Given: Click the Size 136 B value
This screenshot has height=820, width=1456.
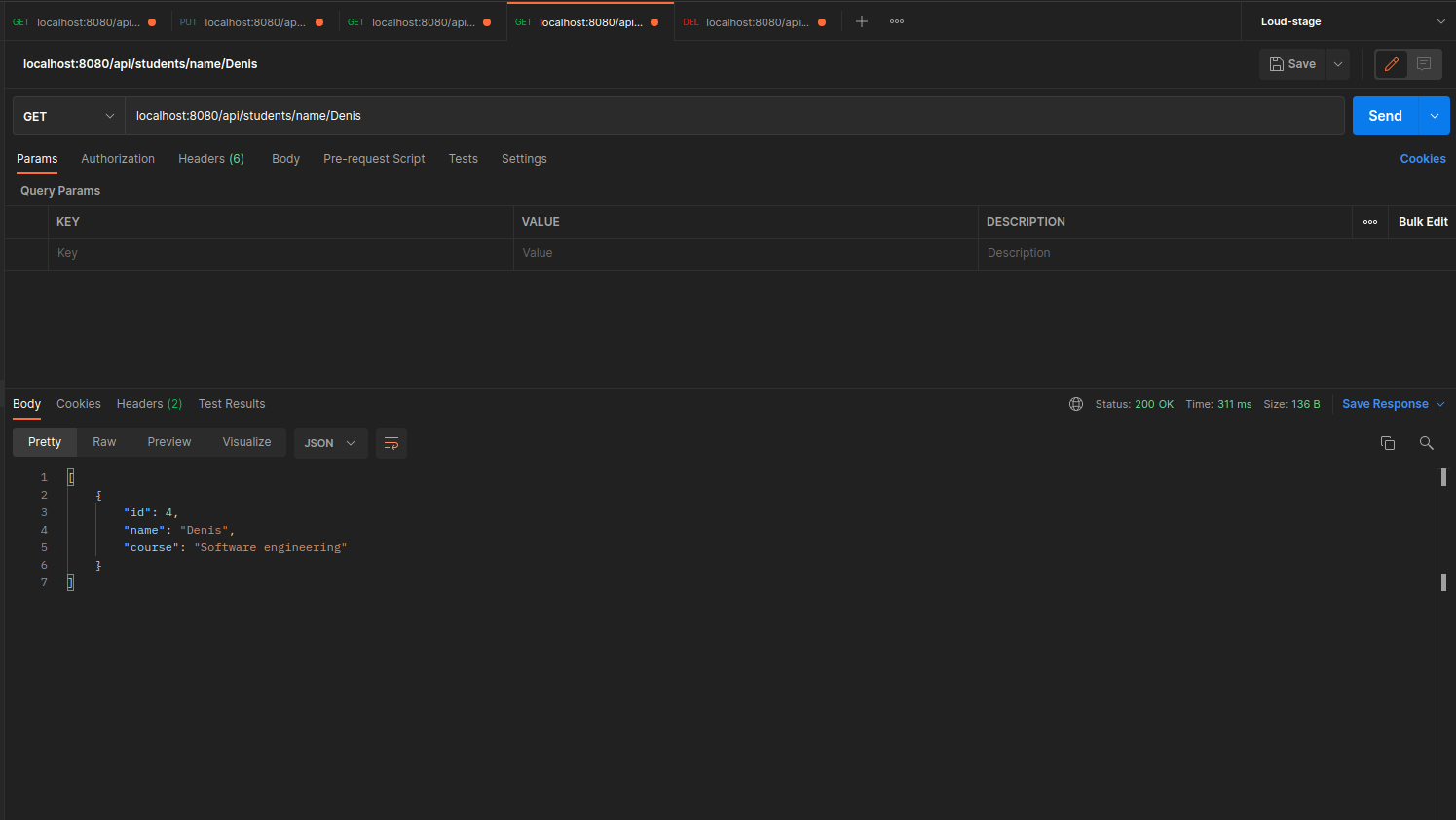Looking at the screenshot, I should pos(1306,404).
